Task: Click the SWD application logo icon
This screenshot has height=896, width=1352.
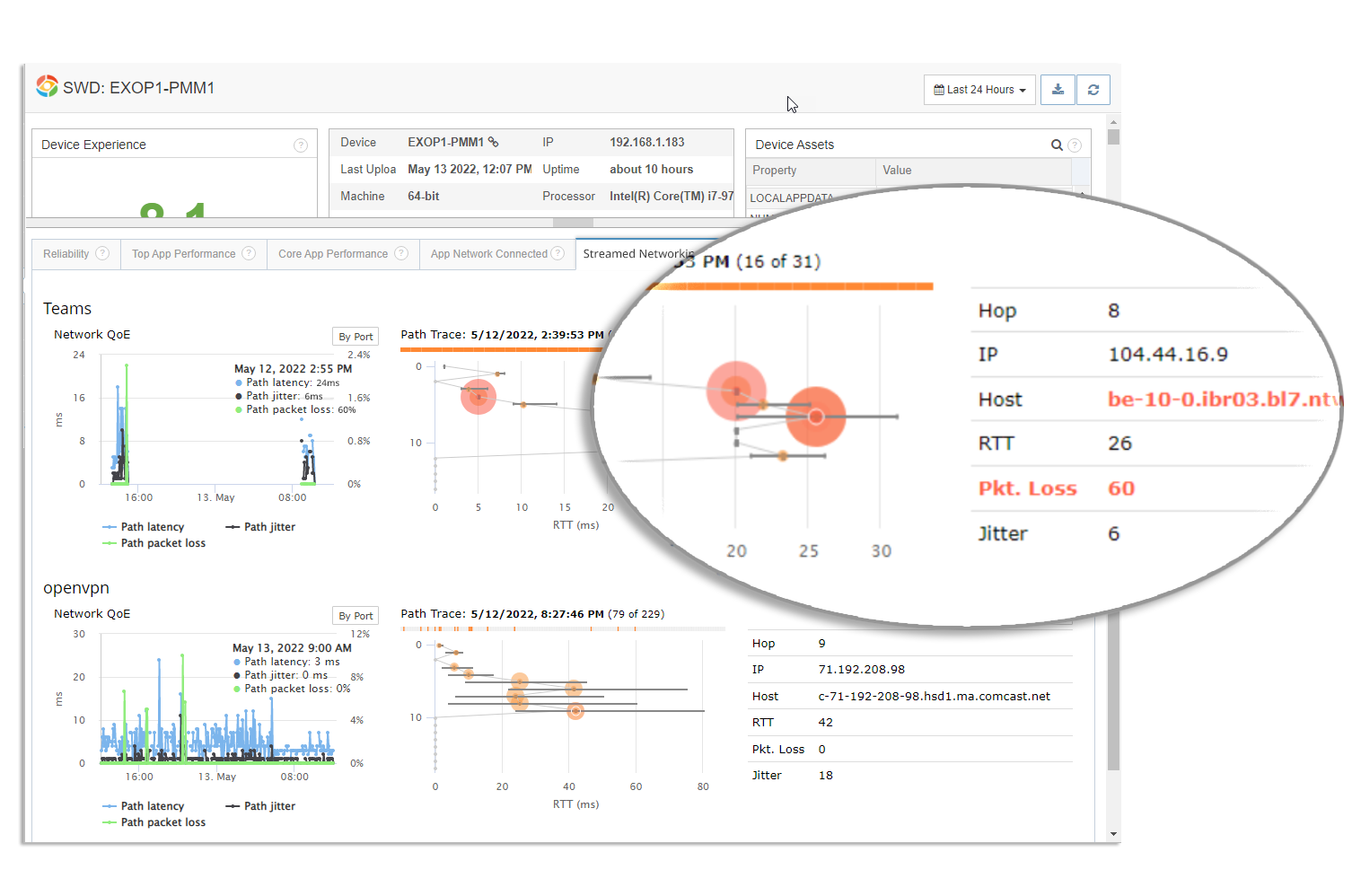Action: [47, 86]
